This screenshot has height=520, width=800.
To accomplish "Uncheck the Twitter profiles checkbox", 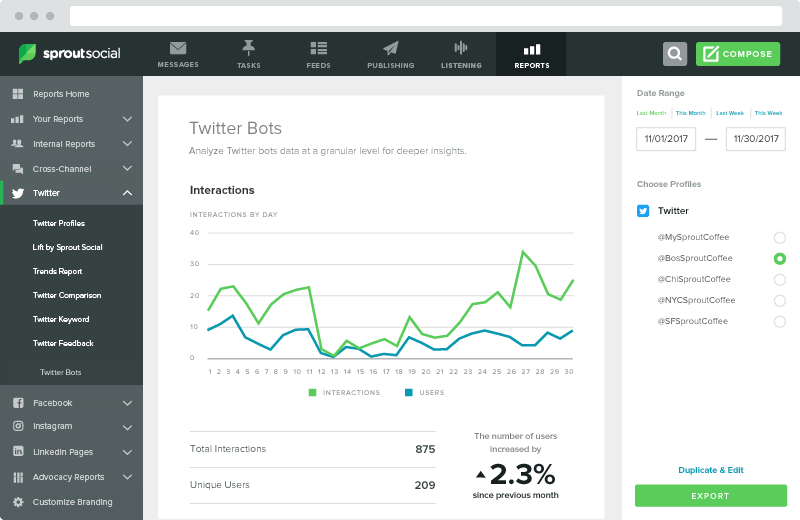I will coord(643,211).
